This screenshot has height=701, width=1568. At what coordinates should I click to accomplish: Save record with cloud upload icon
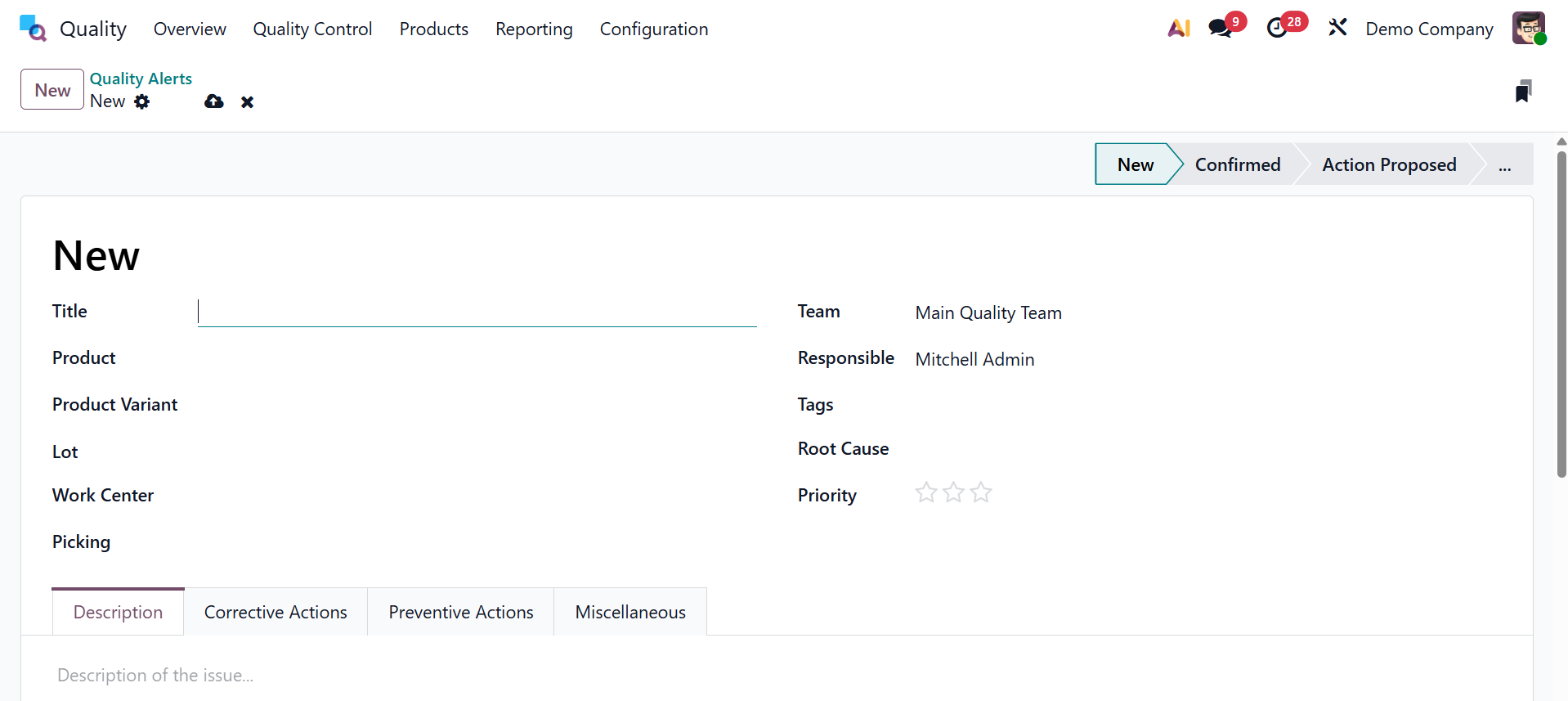(x=214, y=101)
